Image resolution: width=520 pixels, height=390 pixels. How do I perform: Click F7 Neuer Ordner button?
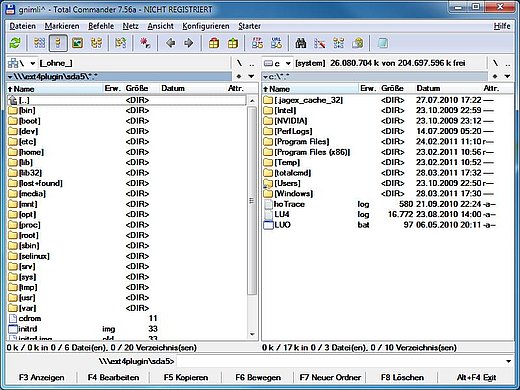coord(330,377)
